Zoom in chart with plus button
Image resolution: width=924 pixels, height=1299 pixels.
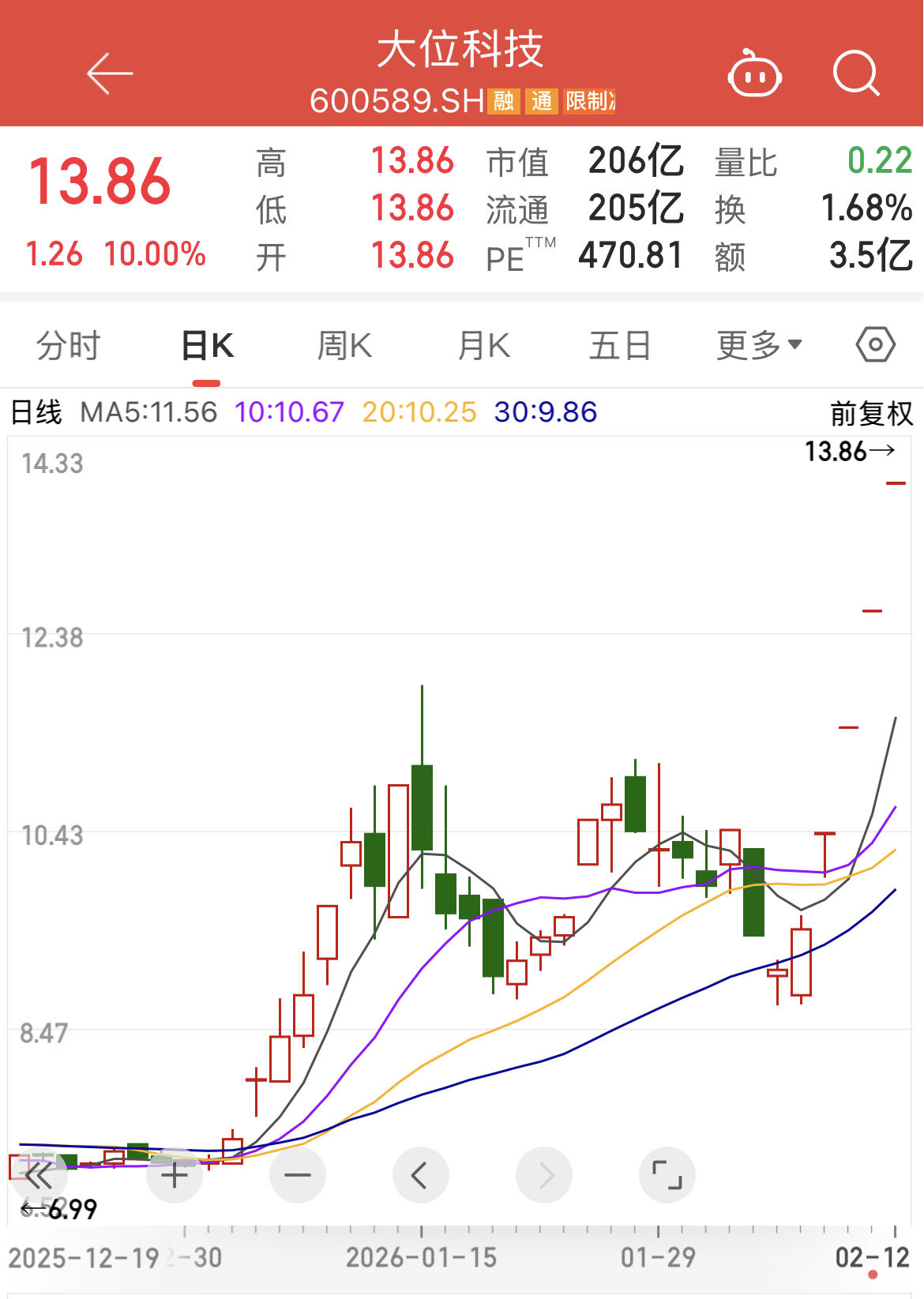click(x=175, y=1175)
